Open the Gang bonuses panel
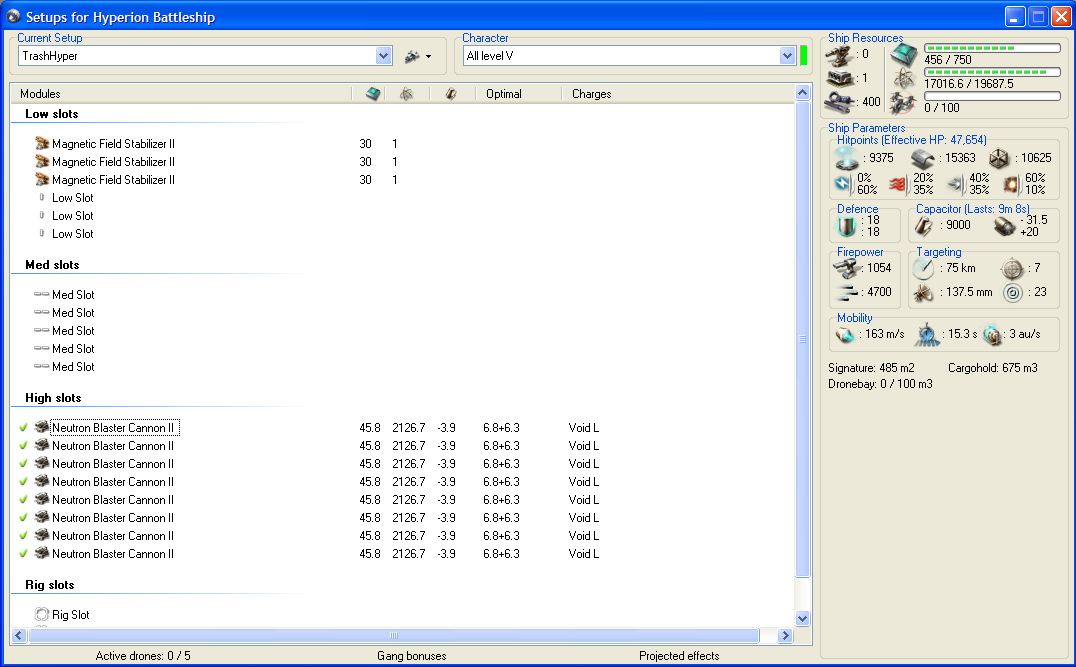 pyautogui.click(x=411, y=656)
